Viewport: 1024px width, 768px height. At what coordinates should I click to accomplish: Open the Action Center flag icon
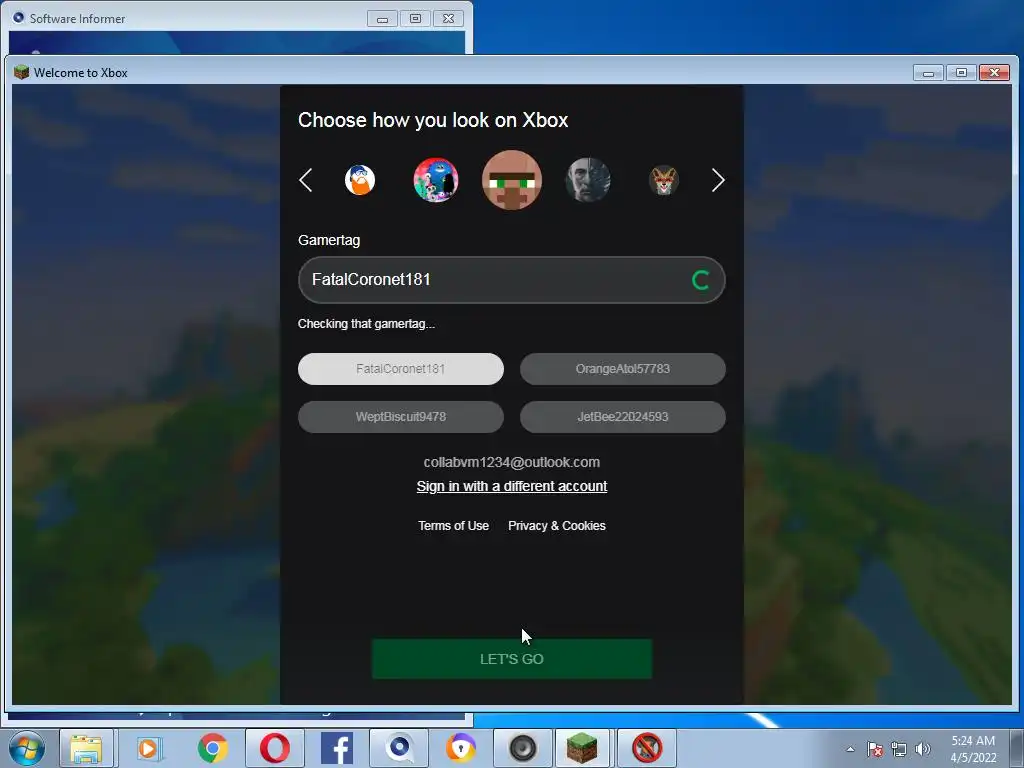click(x=875, y=749)
